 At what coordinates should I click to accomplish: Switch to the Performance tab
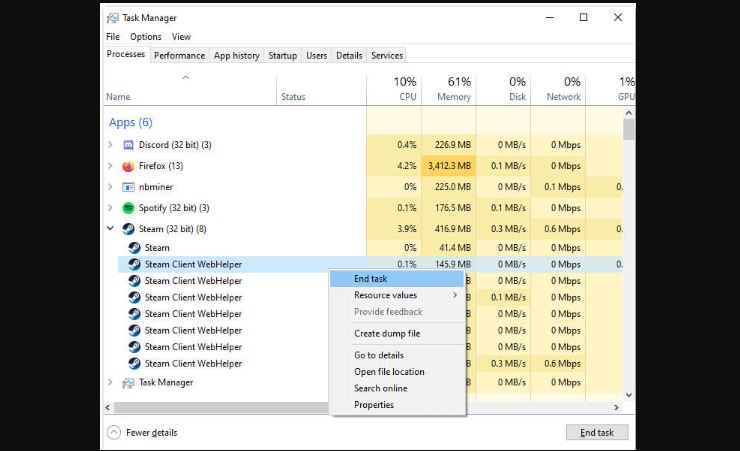click(179, 56)
